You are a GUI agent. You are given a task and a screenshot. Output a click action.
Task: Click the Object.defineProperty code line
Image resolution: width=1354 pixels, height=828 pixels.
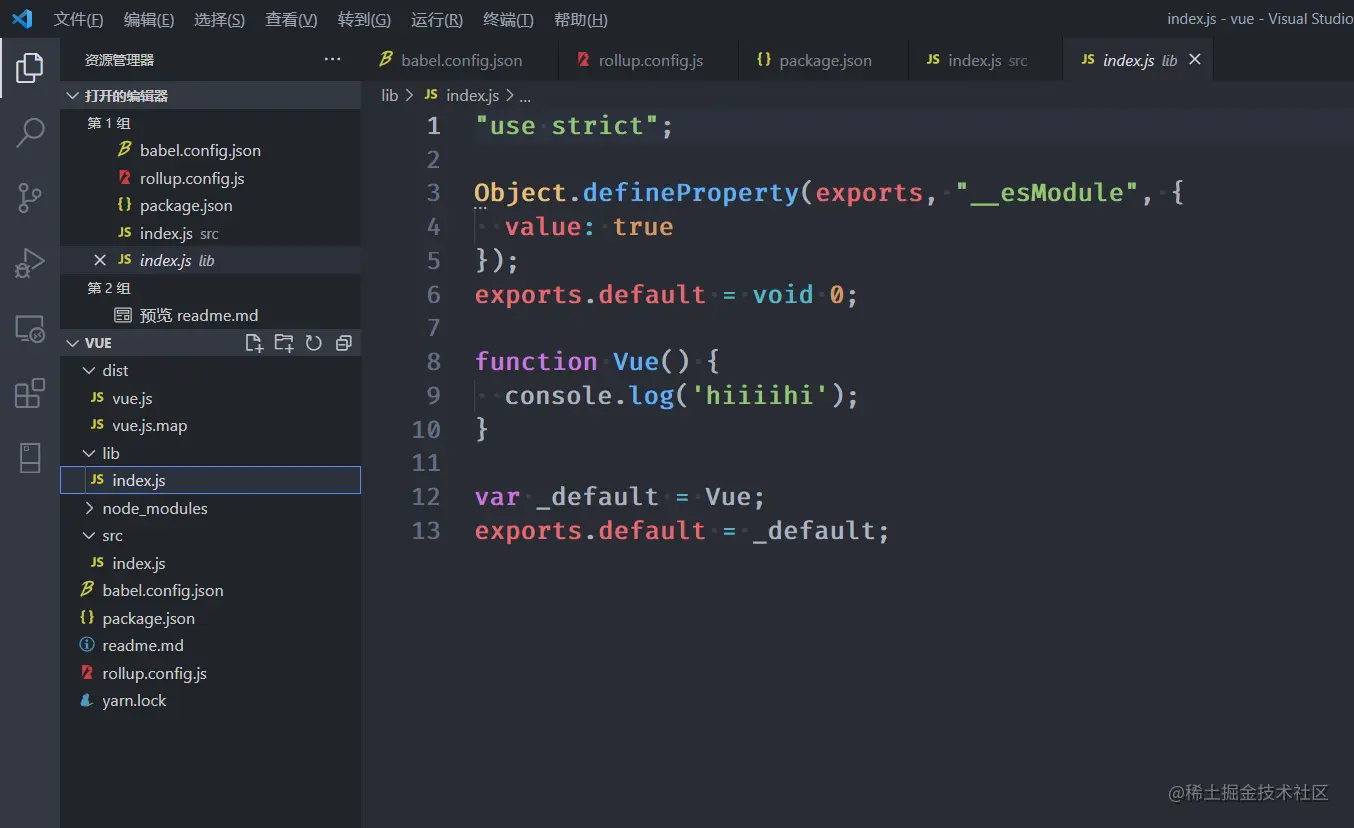click(829, 193)
